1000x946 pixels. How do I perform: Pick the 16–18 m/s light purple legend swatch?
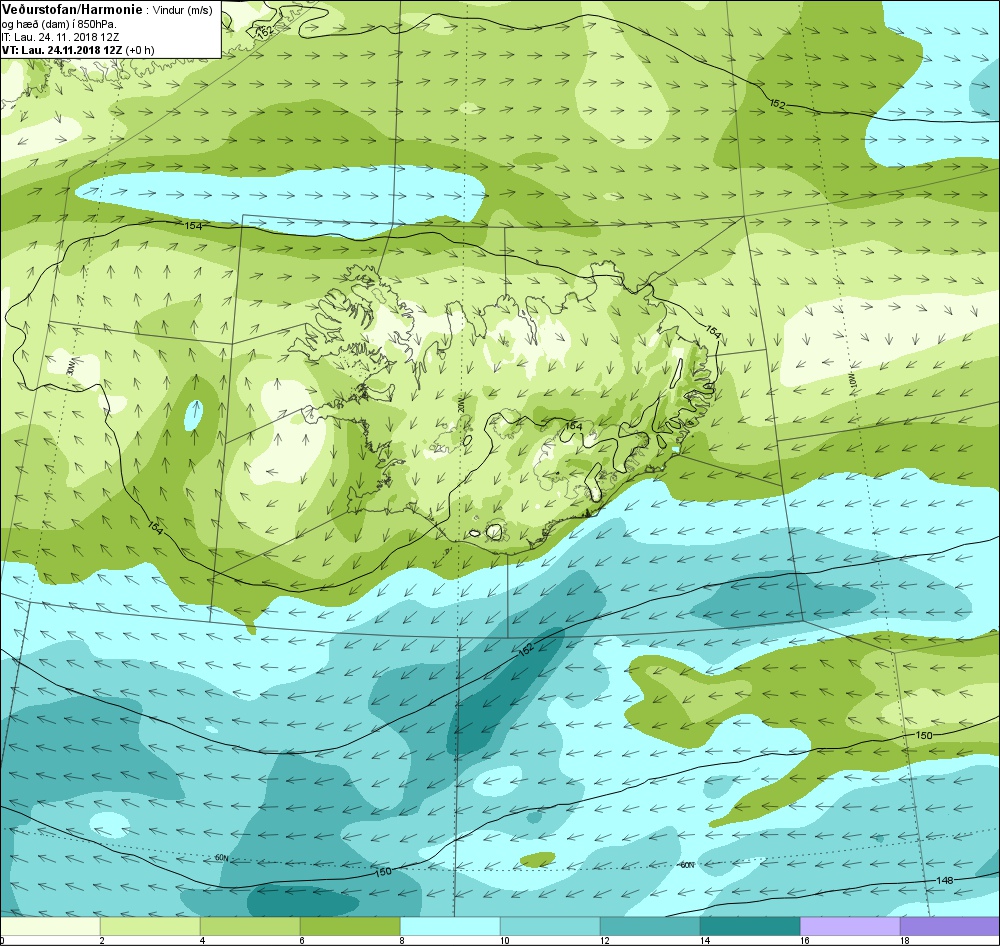849,926
